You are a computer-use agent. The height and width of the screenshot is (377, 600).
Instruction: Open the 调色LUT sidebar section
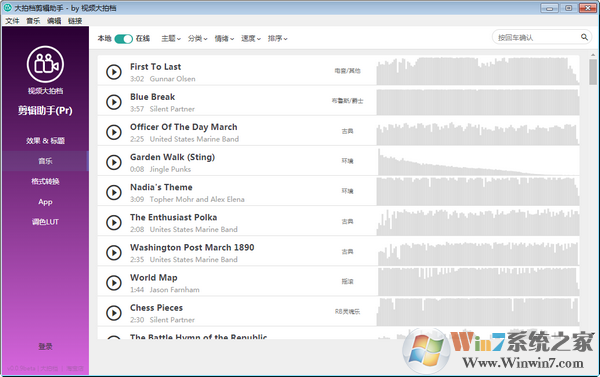pyautogui.click(x=45, y=222)
